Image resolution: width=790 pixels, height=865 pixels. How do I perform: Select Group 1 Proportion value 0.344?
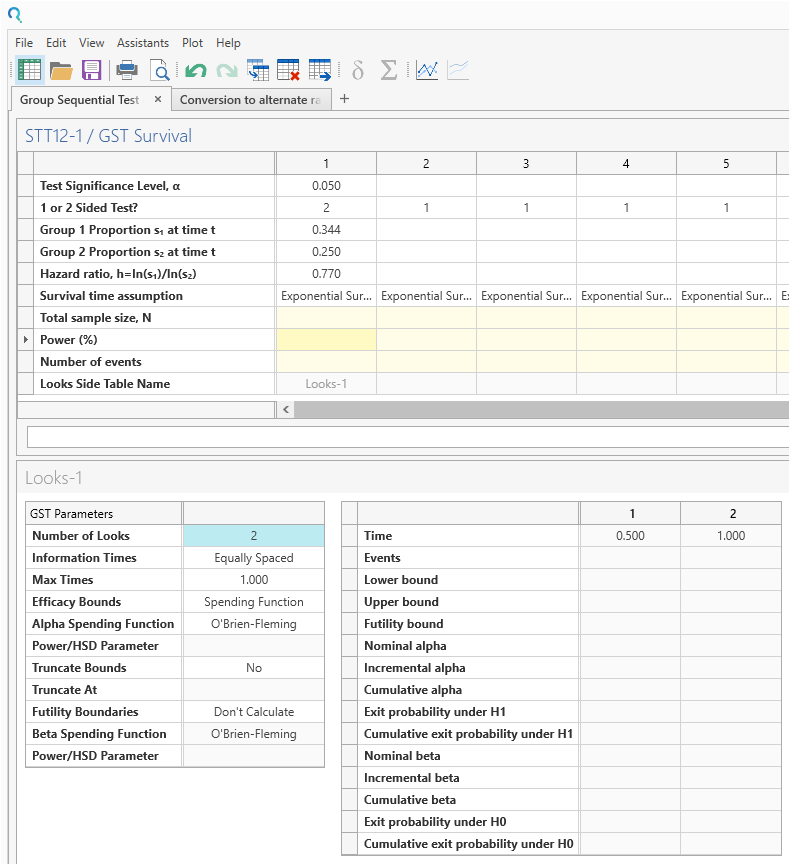pos(326,230)
